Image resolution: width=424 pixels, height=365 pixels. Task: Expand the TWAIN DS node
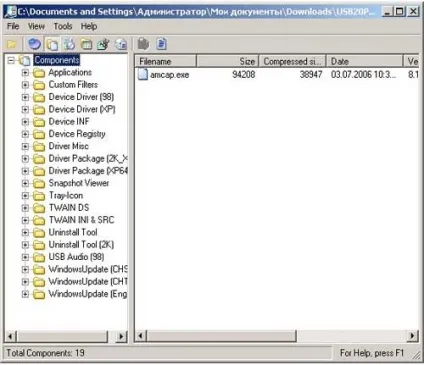(x=25, y=208)
